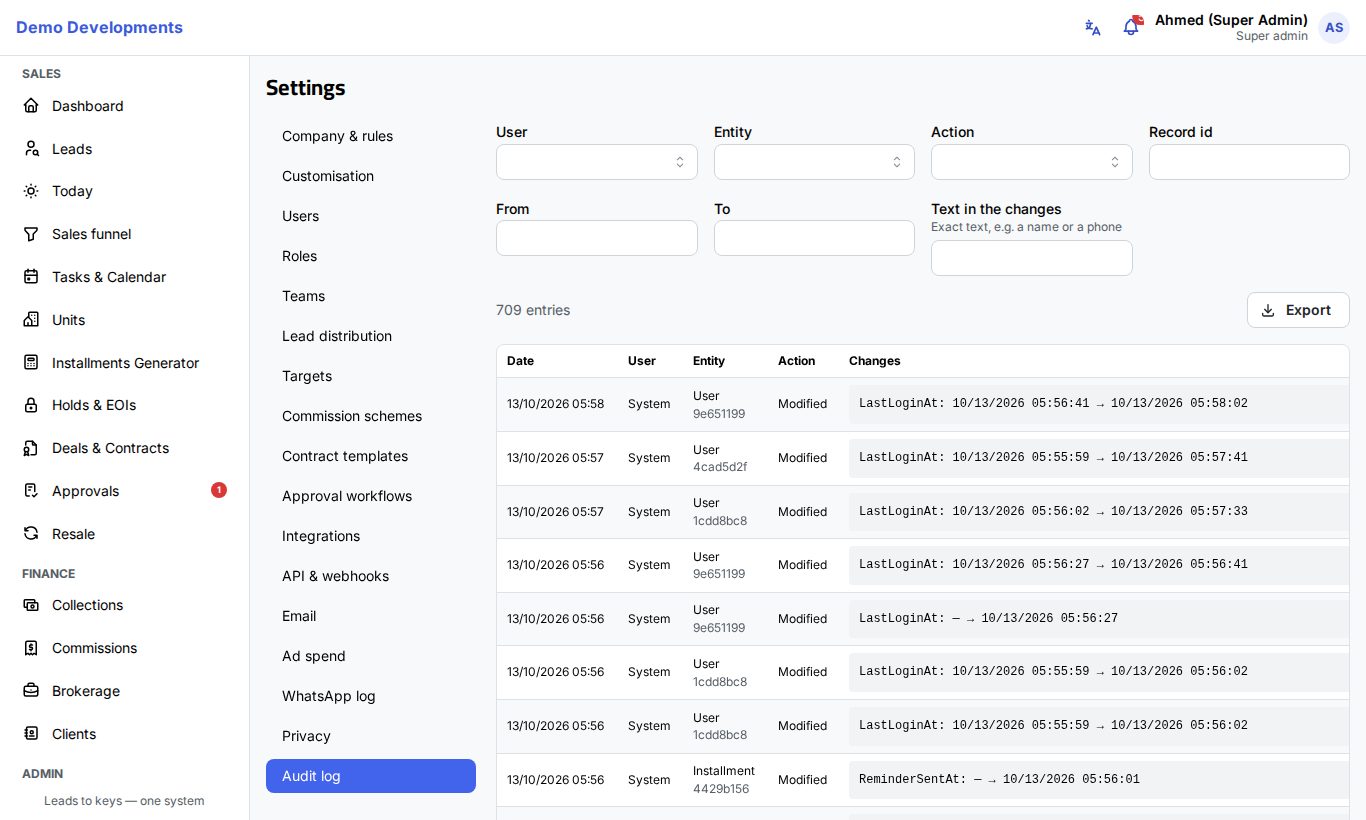Click the Demo Developments brand link
This screenshot has height=820, width=1366.
tap(99, 27)
